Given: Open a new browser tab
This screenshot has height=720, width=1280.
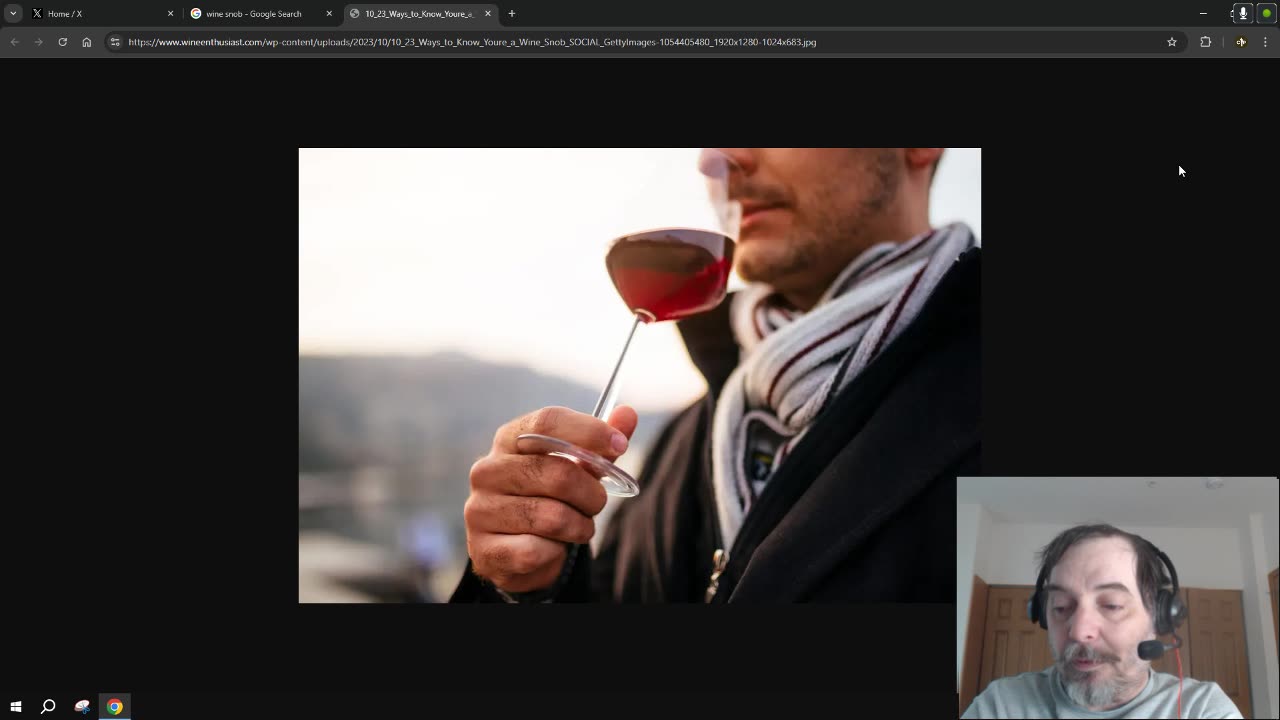Looking at the screenshot, I should [512, 13].
